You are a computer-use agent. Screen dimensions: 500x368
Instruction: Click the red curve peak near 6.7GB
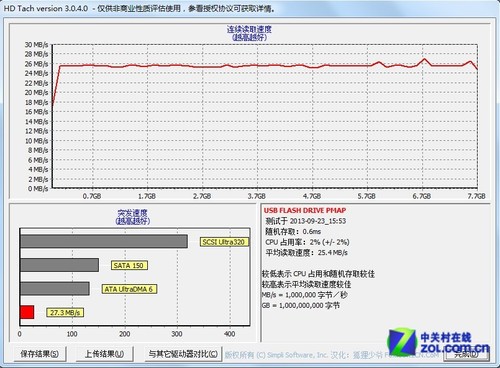pos(424,59)
